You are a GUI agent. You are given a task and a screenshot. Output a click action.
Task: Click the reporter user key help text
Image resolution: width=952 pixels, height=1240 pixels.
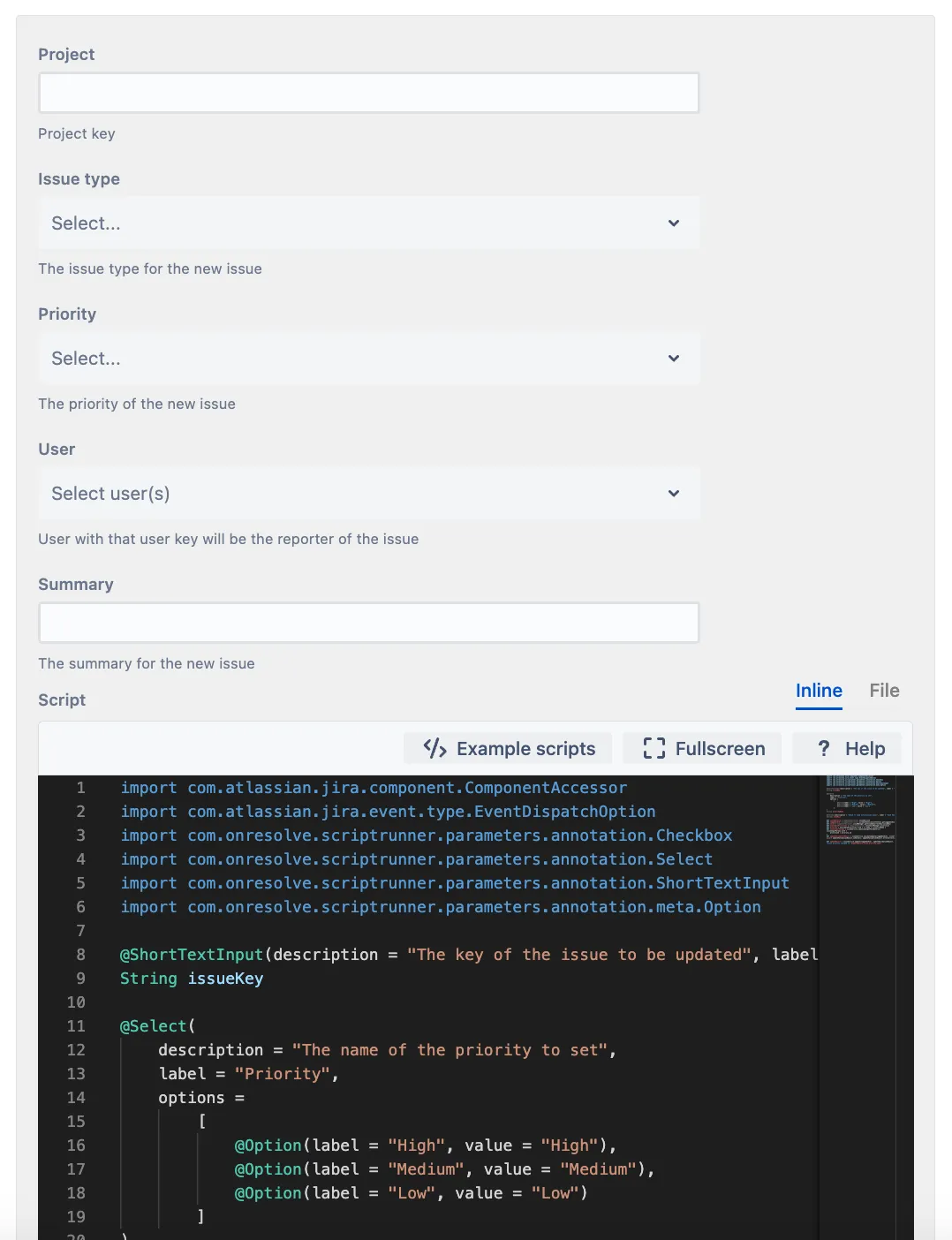click(x=229, y=539)
